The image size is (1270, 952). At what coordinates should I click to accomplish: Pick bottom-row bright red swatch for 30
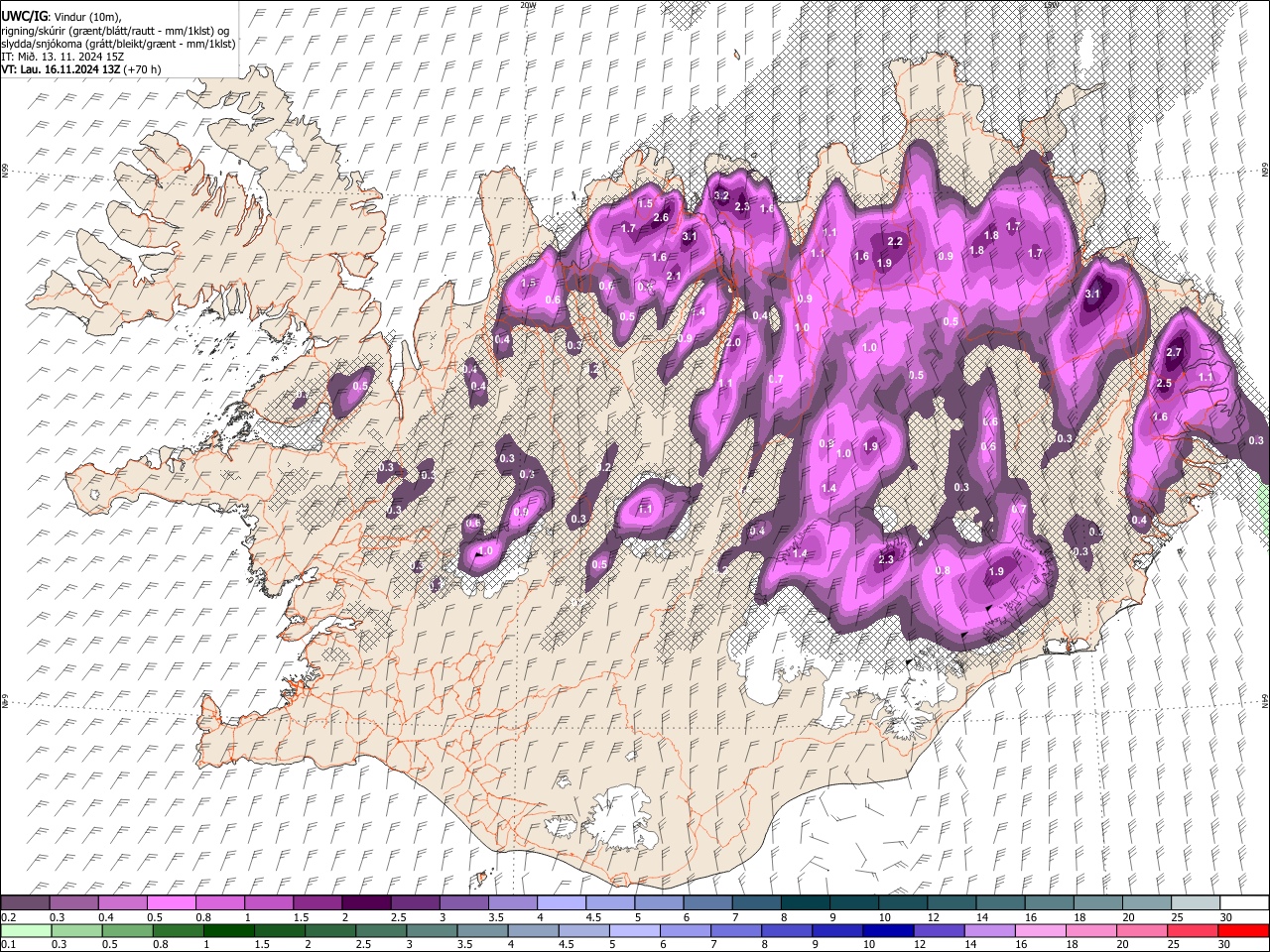pos(1242,930)
